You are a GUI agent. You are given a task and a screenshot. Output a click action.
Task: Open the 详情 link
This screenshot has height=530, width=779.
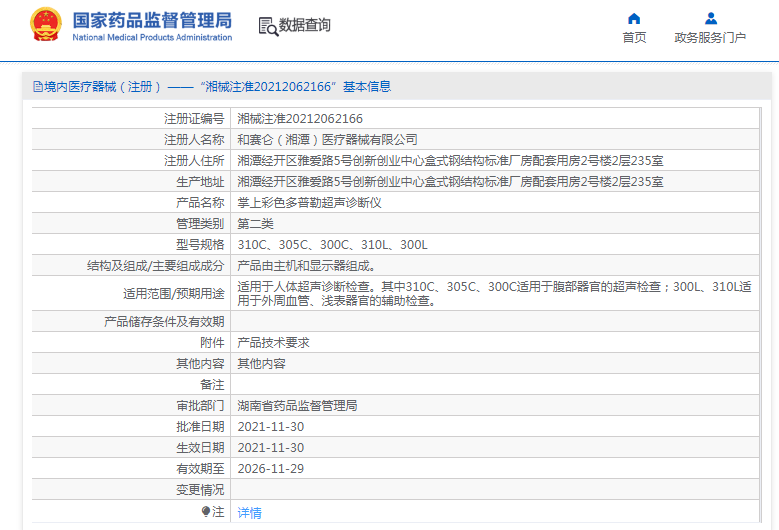click(x=249, y=512)
